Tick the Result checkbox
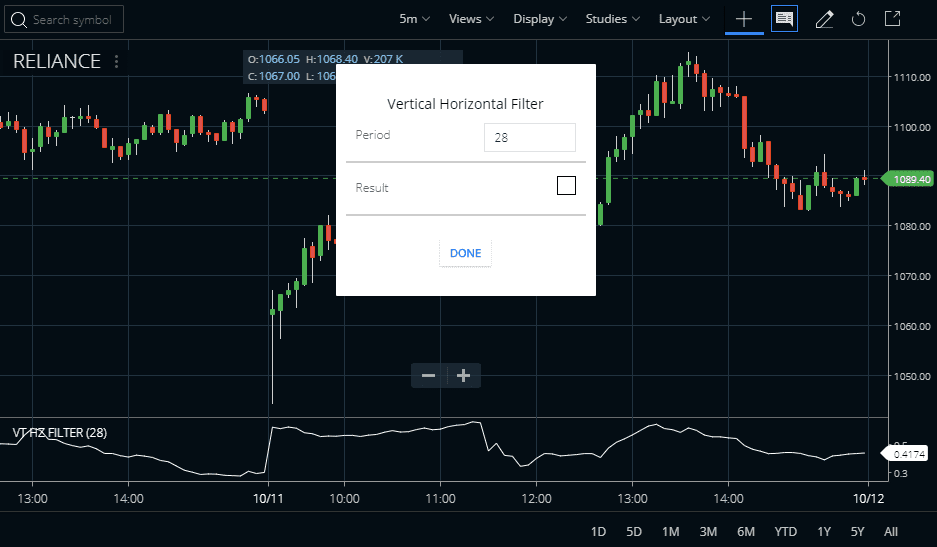937x547 pixels. coord(566,185)
